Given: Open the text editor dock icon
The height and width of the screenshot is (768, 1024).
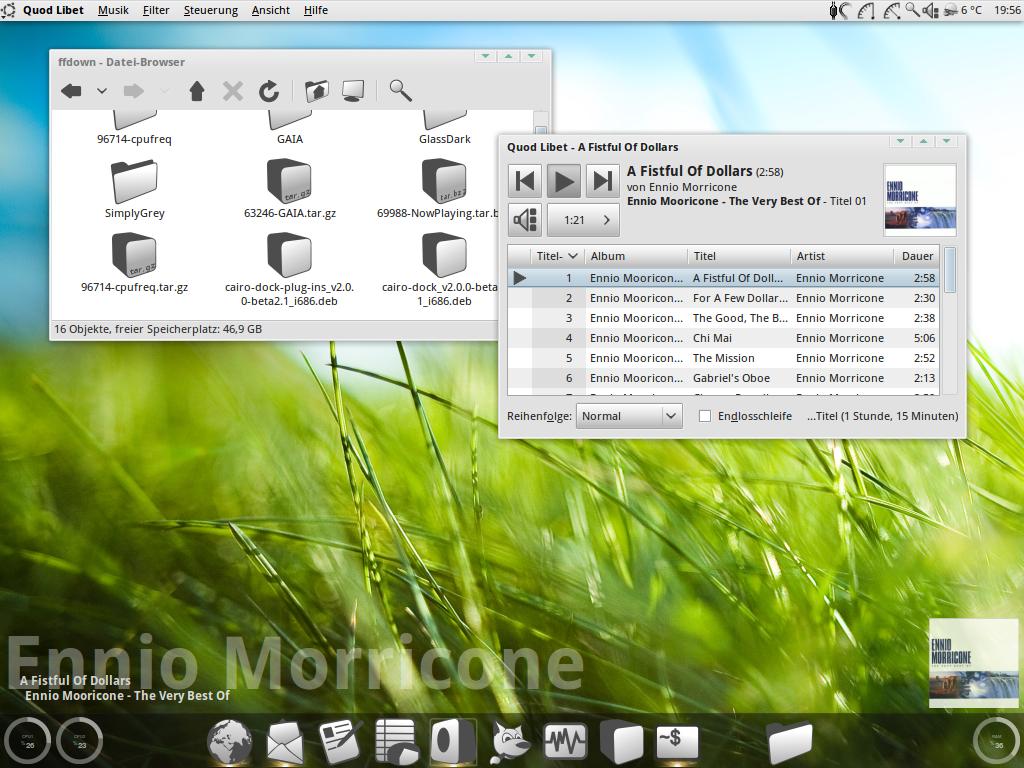Looking at the screenshot, I should (340, 741).
